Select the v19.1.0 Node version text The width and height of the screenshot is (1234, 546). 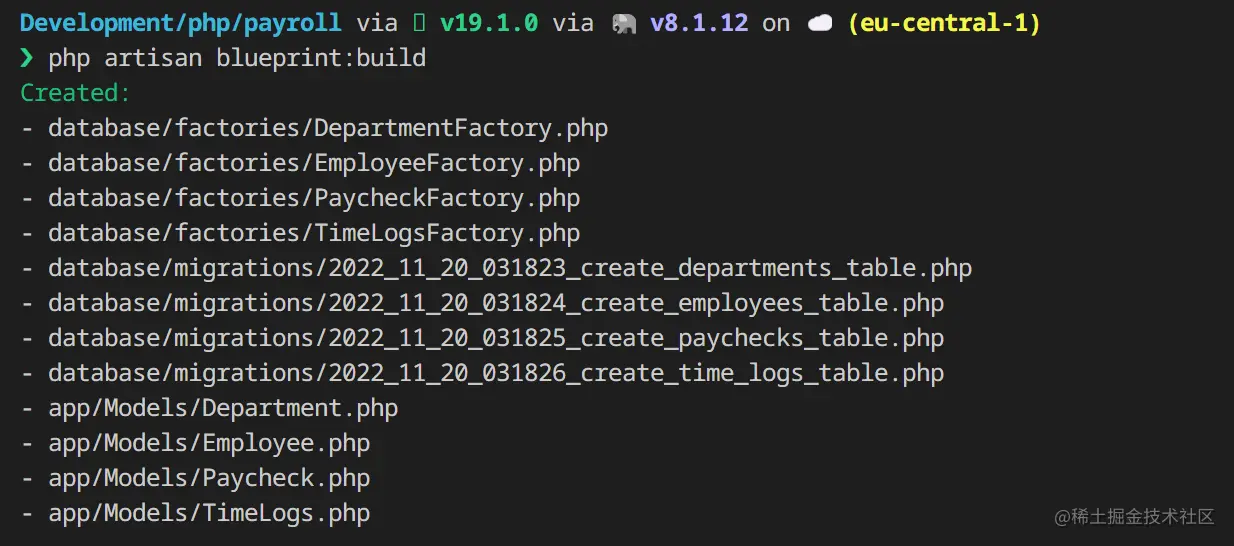(489, 23)
